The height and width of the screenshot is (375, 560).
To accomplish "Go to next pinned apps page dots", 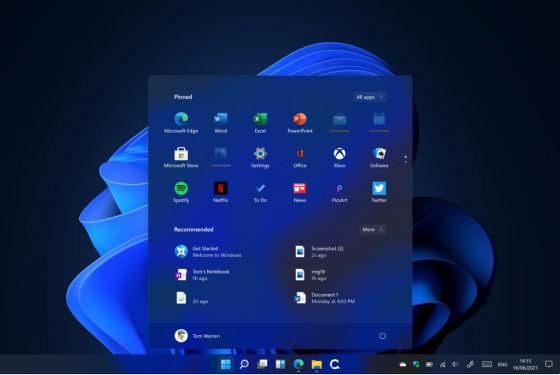I will pyautogui.click(x=405, y=160).
